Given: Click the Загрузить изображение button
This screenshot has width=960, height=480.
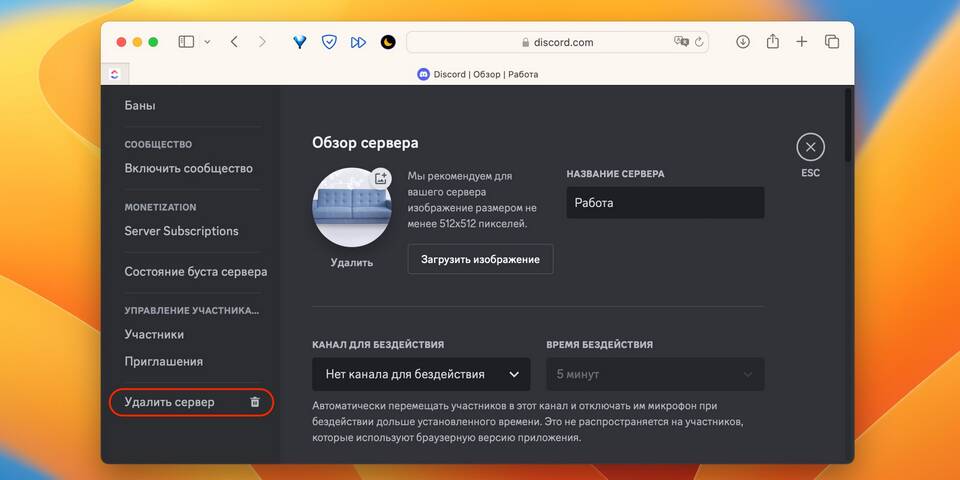Looking at the screenshot, I should 481,259.
